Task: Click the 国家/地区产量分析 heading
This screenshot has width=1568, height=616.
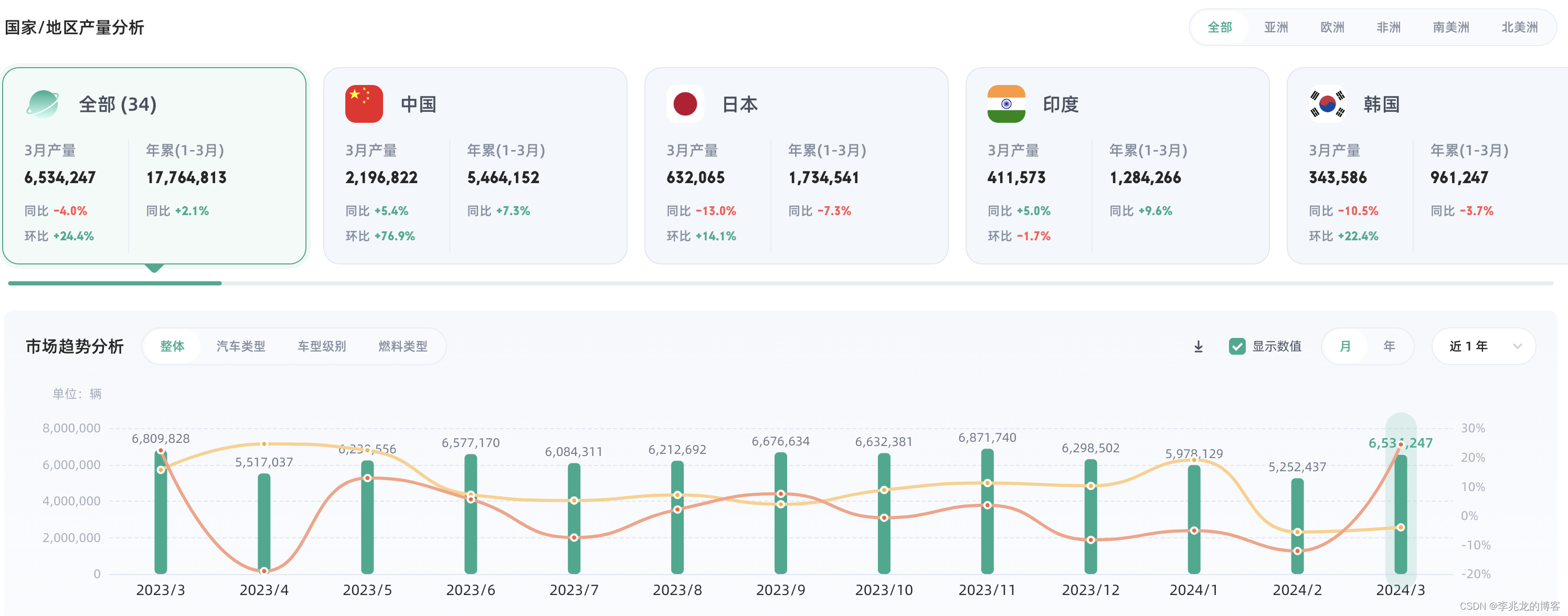Action: tap(75, 27)
